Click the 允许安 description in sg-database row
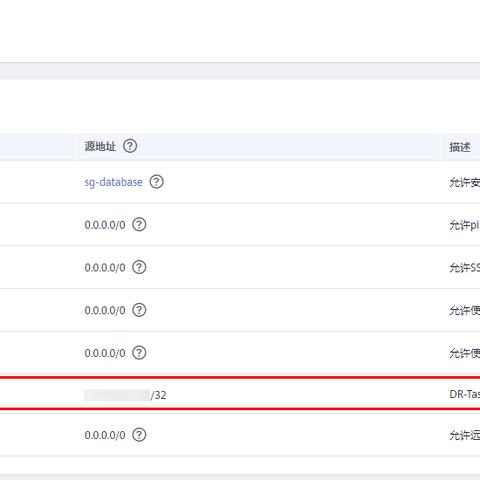This screenshot has height=480, width=480. click(464, 182)
